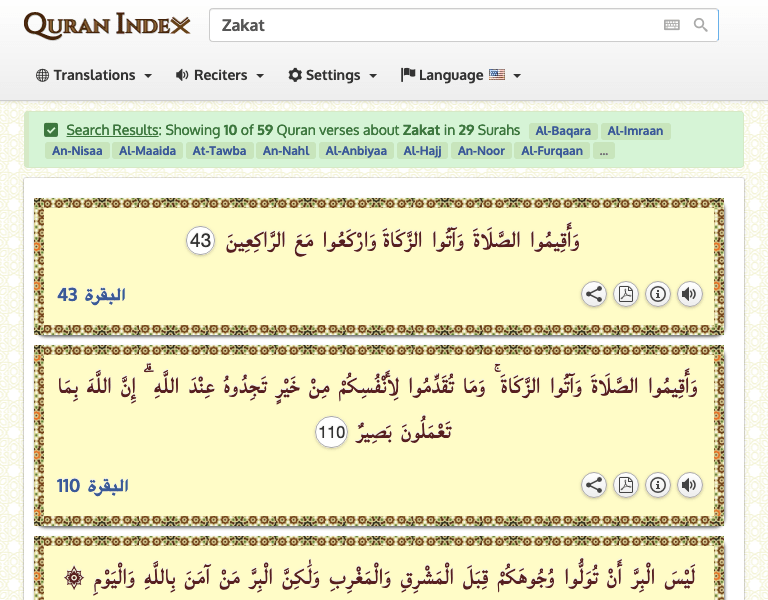The image size is (768, 600).
Task: Click the share icon for verse 43
Action: 594,294
